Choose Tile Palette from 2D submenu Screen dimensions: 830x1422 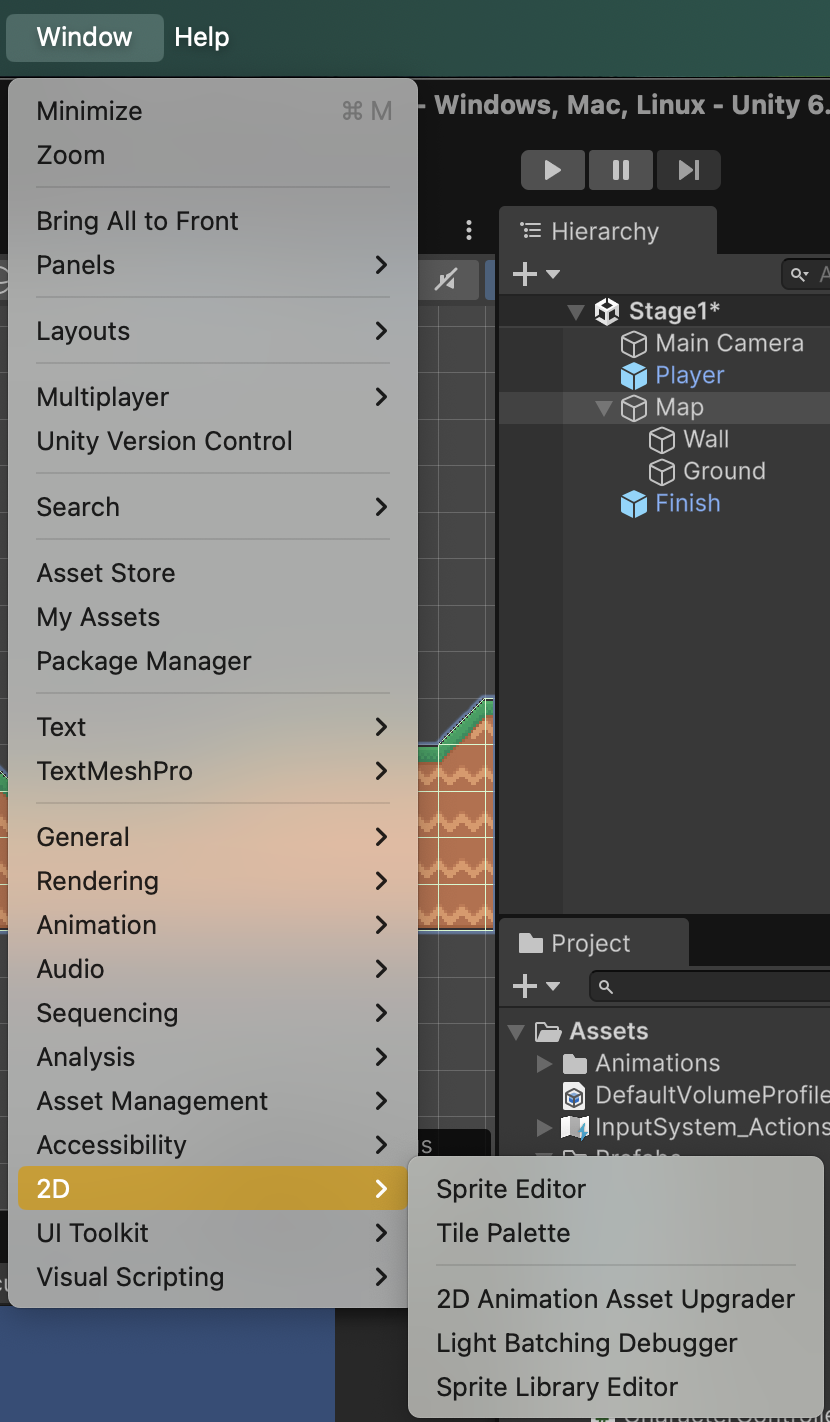click(x=616, y=1233)
